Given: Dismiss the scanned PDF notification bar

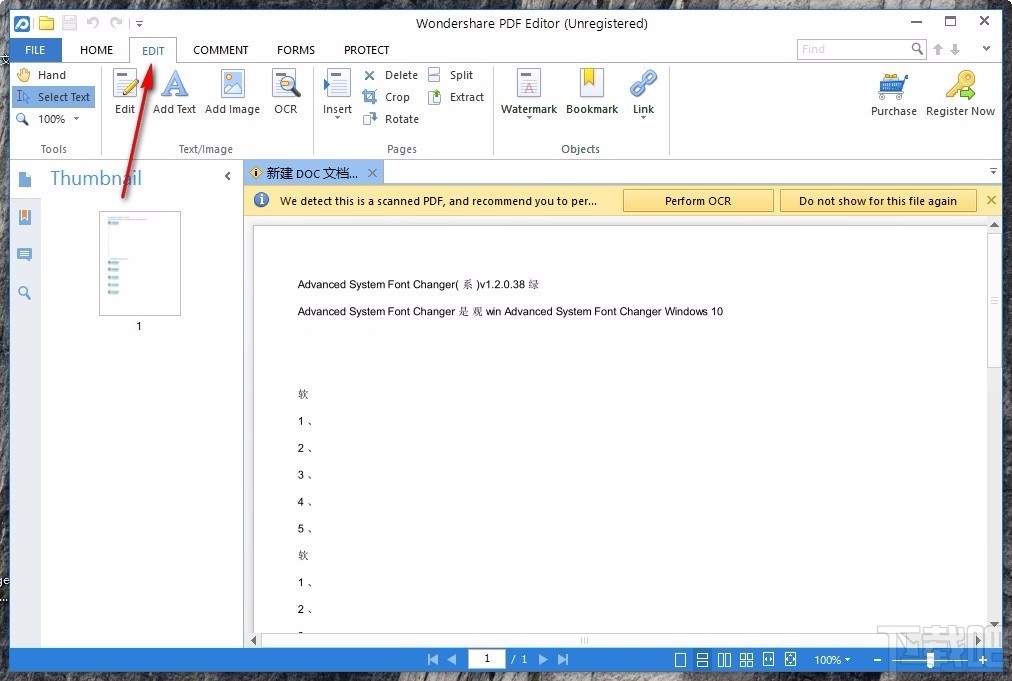Looking at the screenshot, I should pos(991,200).
